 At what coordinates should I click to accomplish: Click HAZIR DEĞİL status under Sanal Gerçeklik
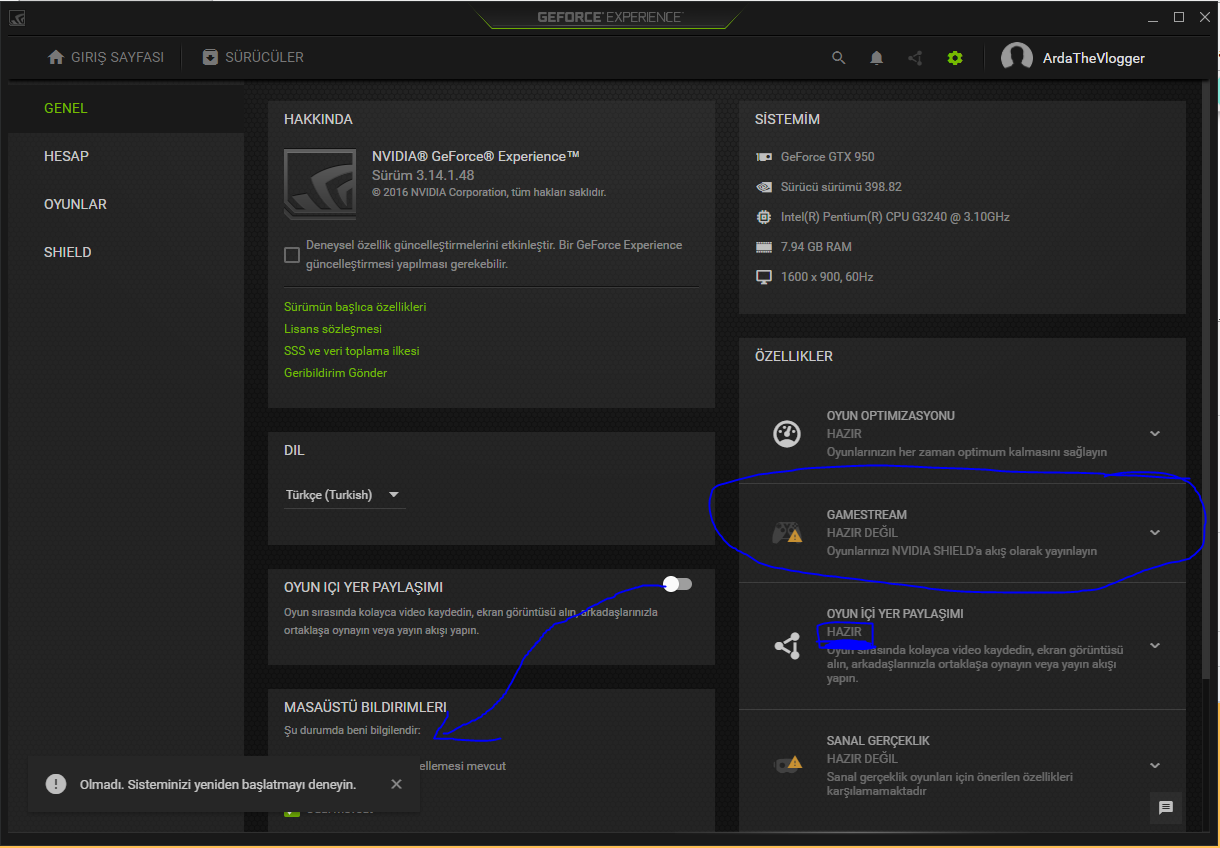coord(862,759)
